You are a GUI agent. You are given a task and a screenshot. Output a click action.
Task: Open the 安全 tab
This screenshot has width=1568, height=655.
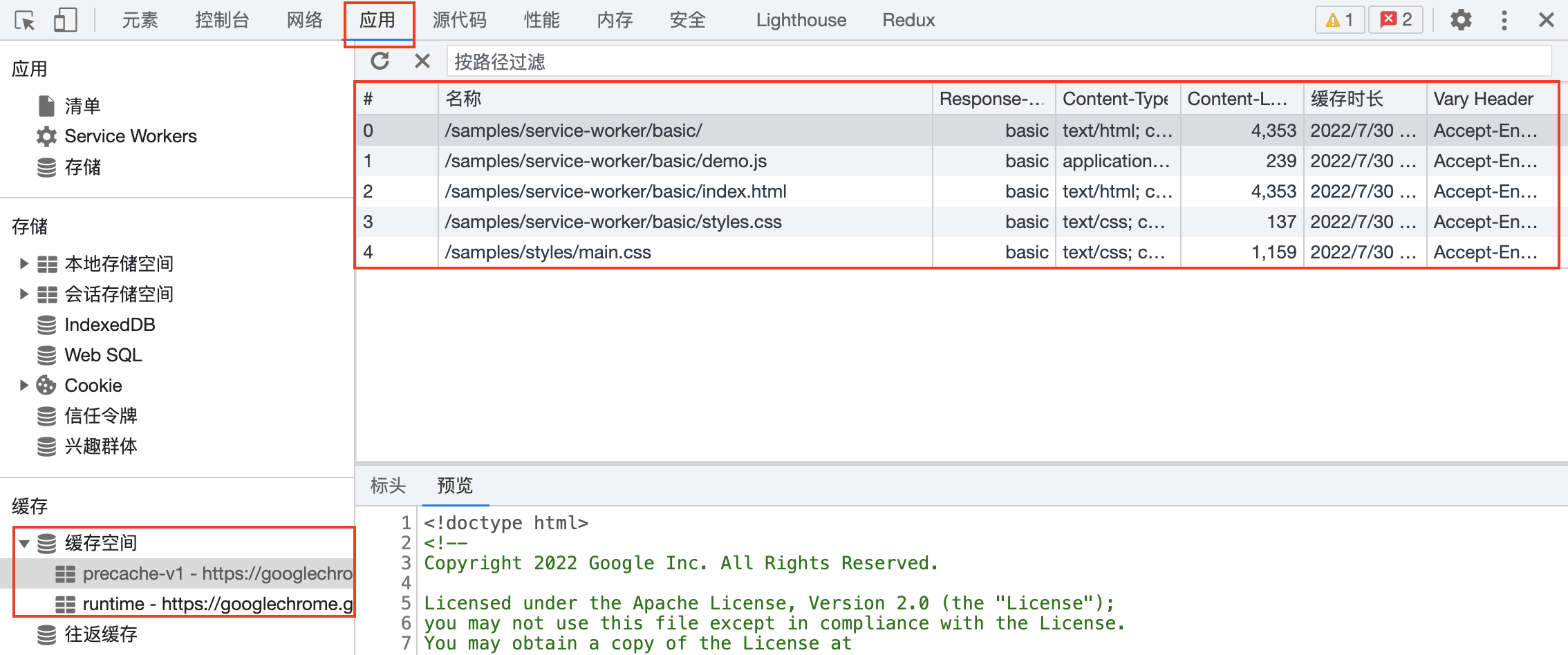[x=687, y=20]
